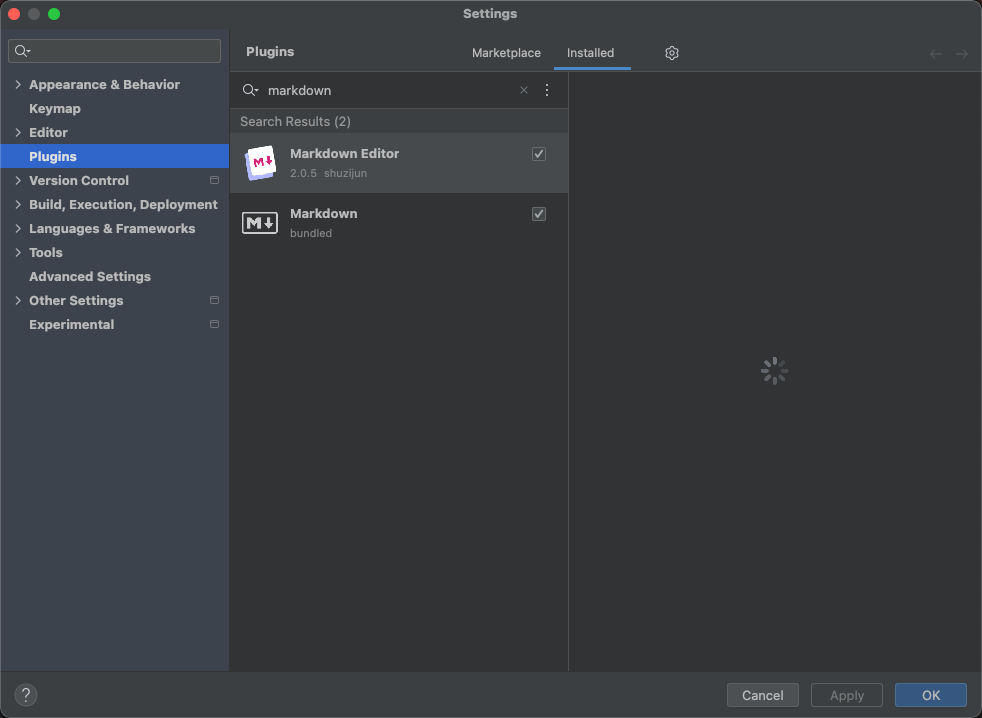Disable the Markdown Editor plugin checkbox
The image size is (982, 718).
539,154
